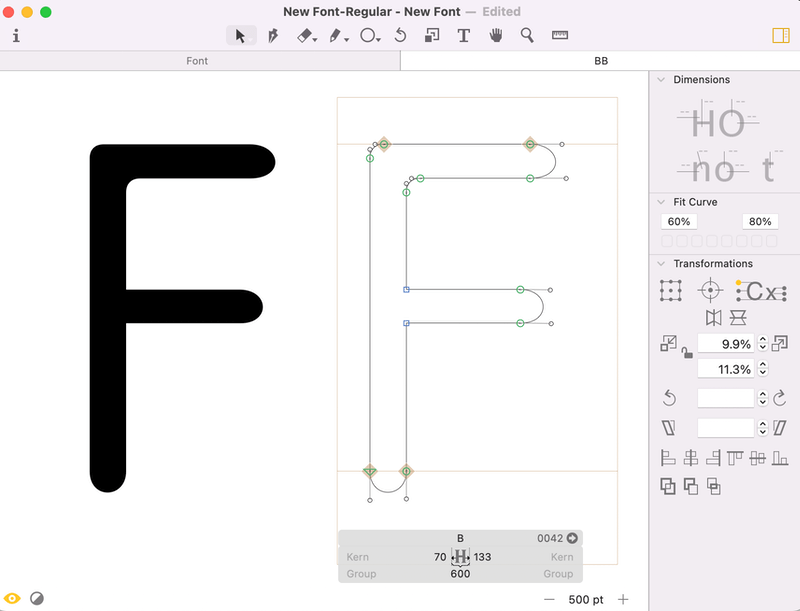Select the BB edit tab
The image size is (800, 611).
tap(600, 61)
